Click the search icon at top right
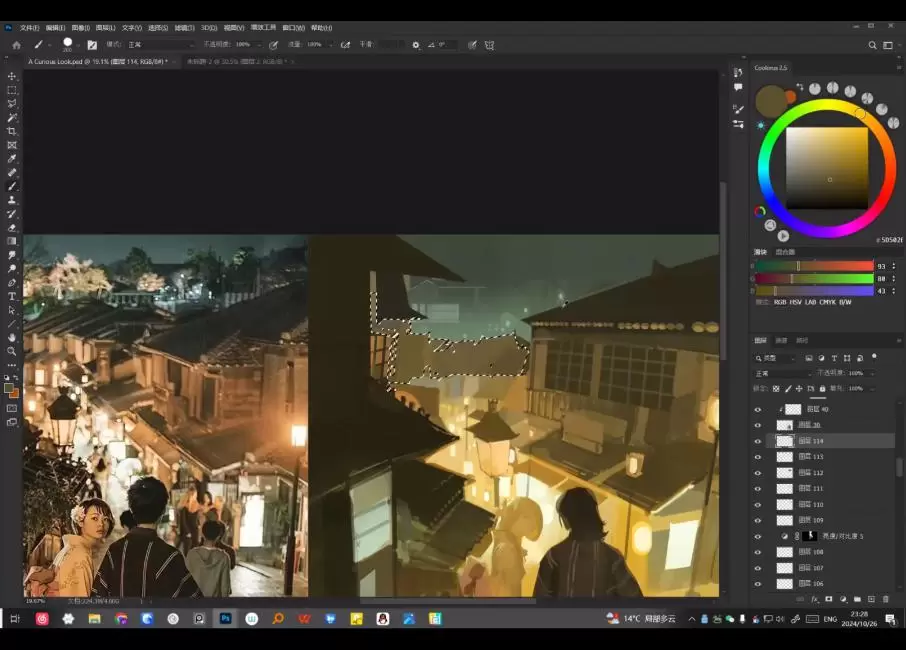 (x=872, y=45)
